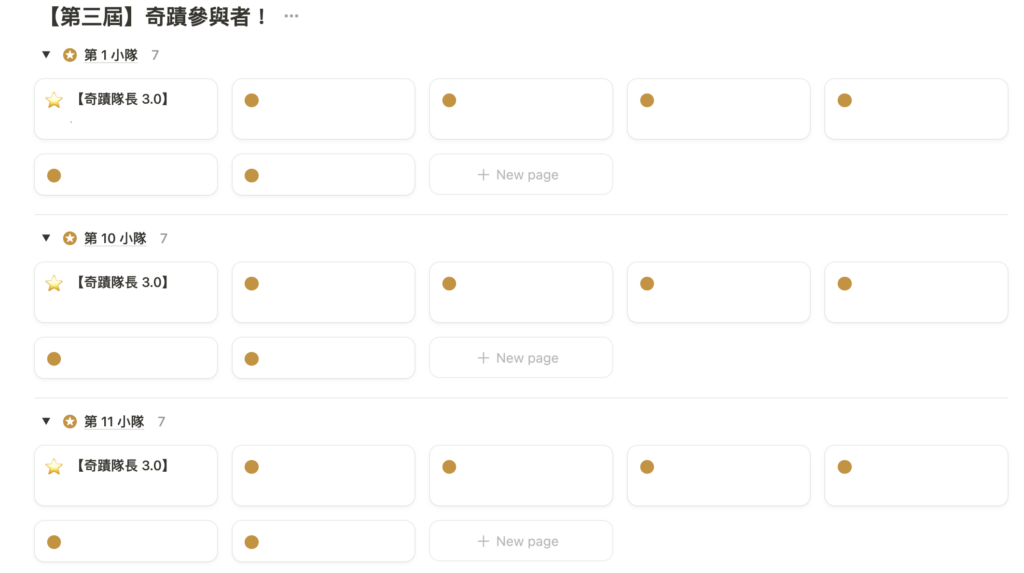The height and width of the screenshot is (573, 1024).
Task: Add a New page in 第 11 小隊
Action: [x=520, y=541]
